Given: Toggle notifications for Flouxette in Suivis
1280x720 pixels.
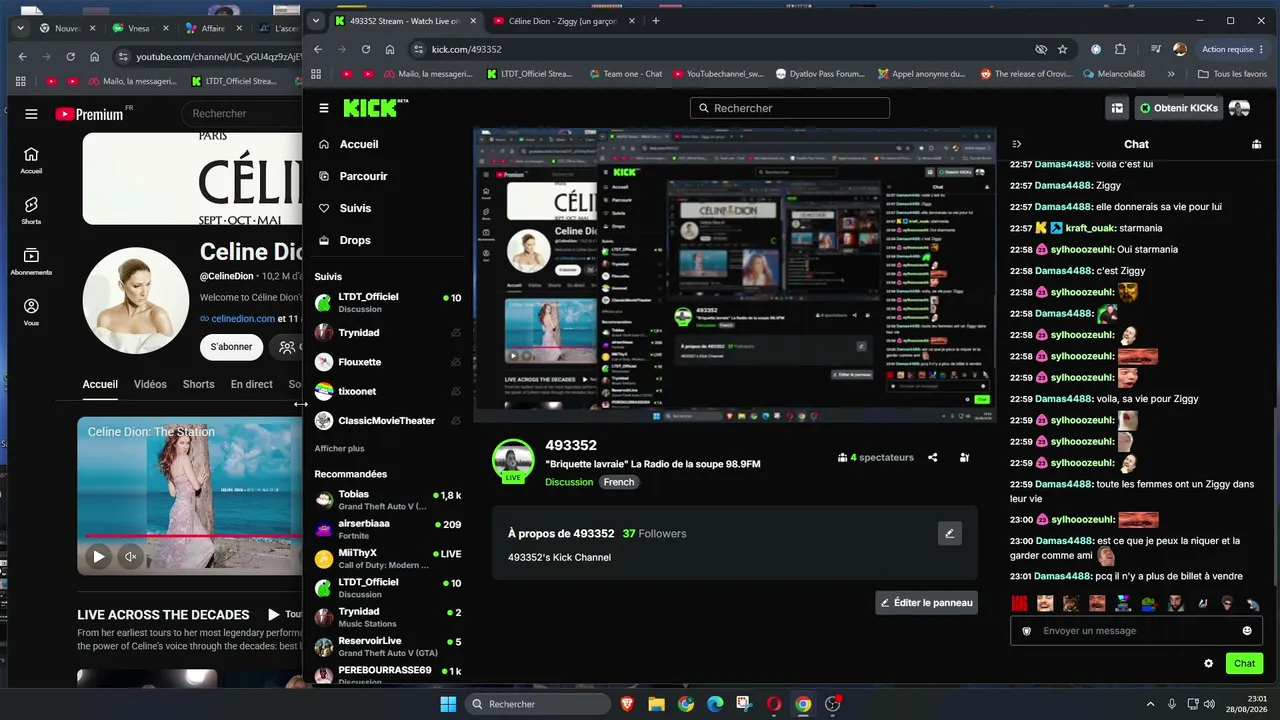Looking at the screenshot, I should (x=456, y=362).
